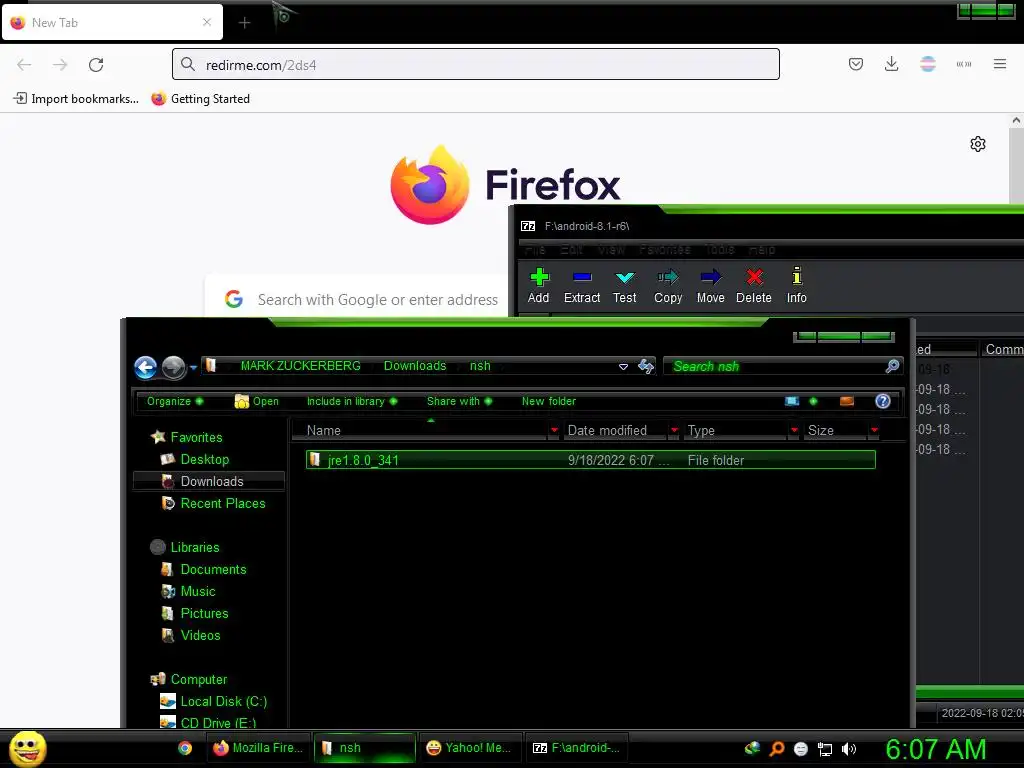This screenshot has width=1024, height=768.
Task: Select the jre1.8.0_341 folder row
Action: click(x=590, y=460)
